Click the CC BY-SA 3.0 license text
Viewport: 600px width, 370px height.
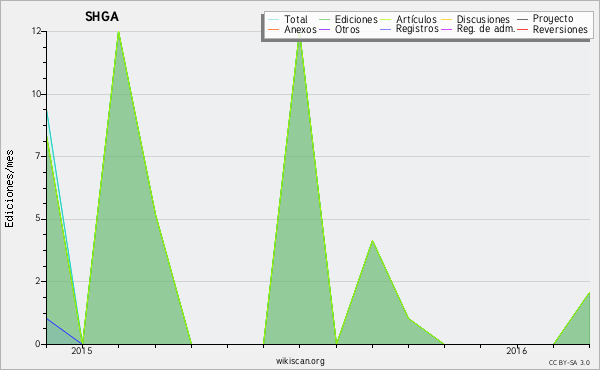pos(569,362)
